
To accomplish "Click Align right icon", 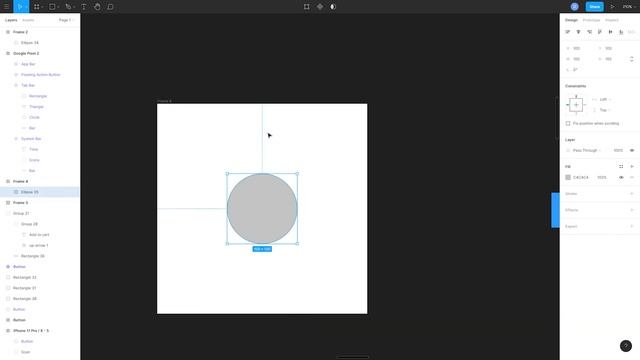I will click(x=589, y=32).
